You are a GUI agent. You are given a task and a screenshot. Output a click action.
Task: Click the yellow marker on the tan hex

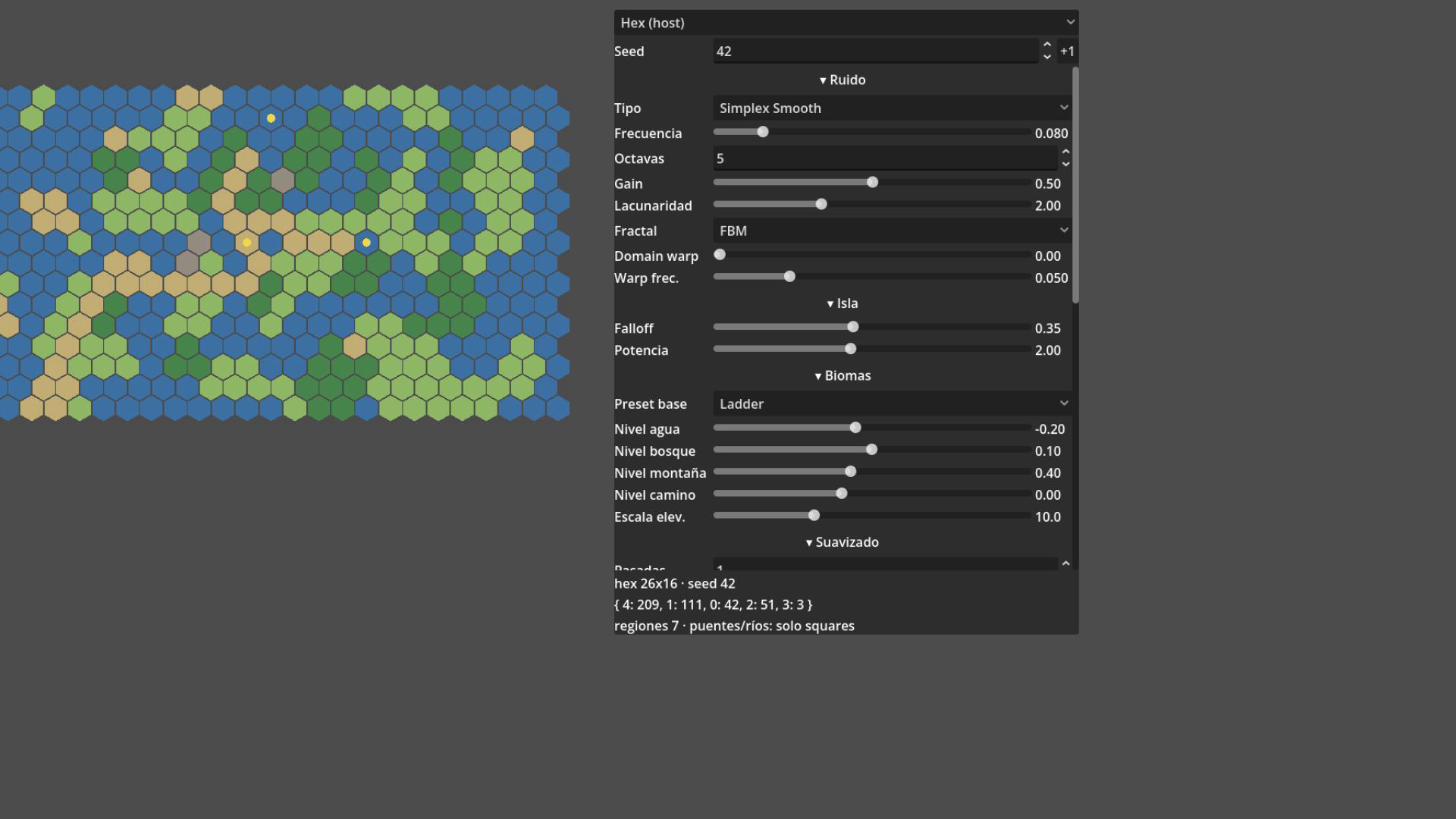pos(246,243)
